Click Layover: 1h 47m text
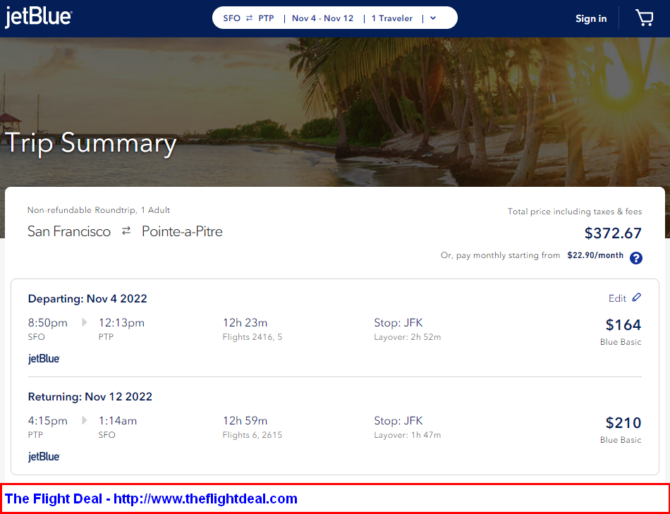 click(407, 435)
